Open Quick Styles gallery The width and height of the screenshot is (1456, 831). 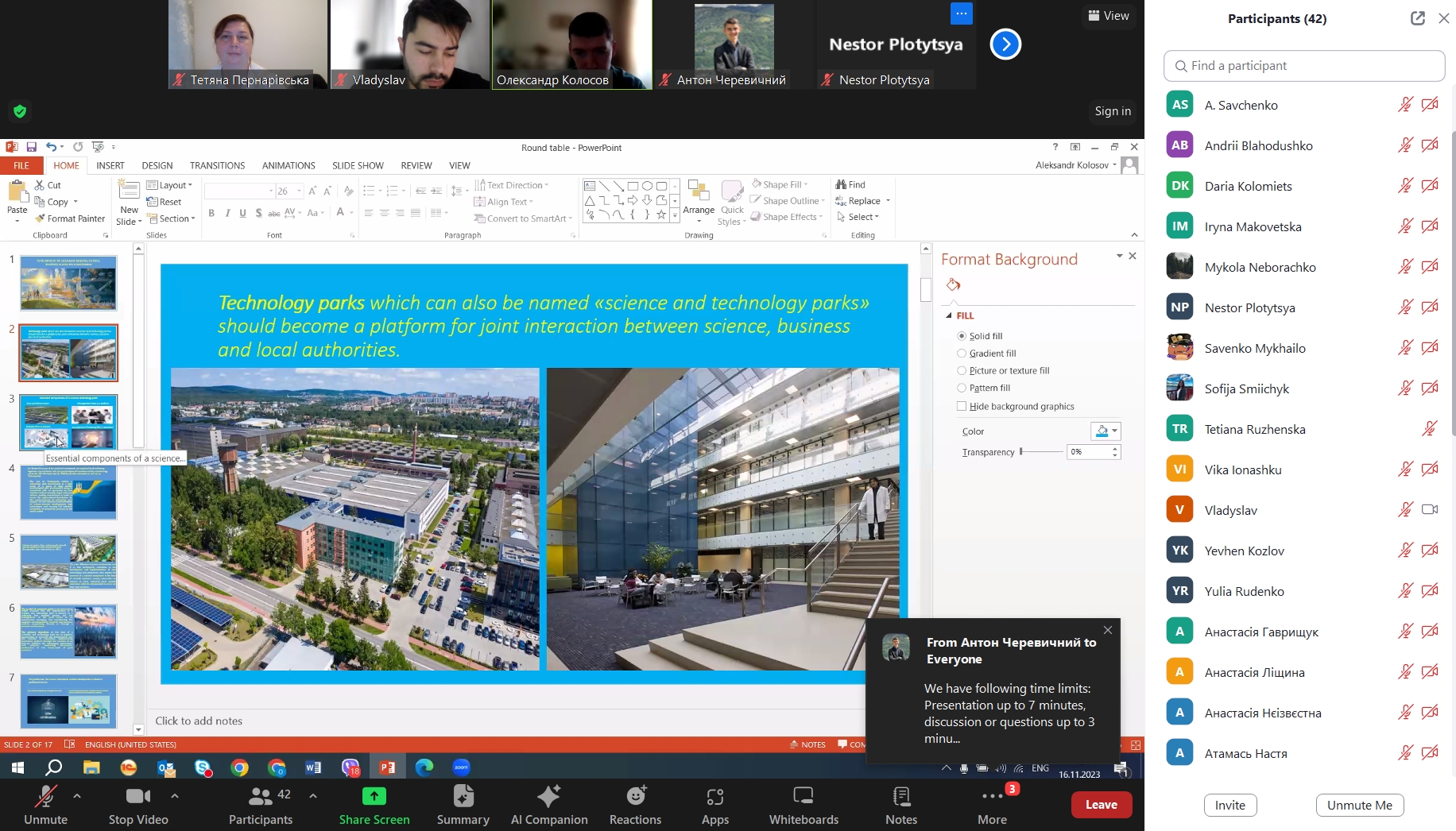pos(732,203)
